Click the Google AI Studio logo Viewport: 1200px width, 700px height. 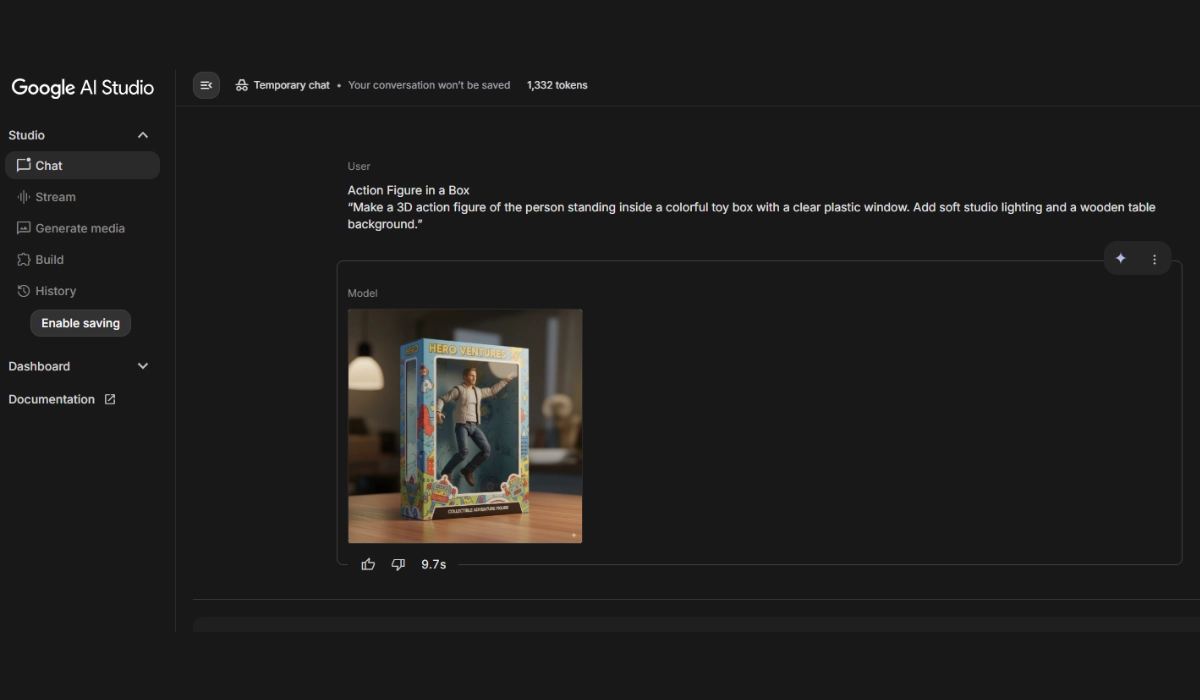pyautogui.click(x=83, y=88)
